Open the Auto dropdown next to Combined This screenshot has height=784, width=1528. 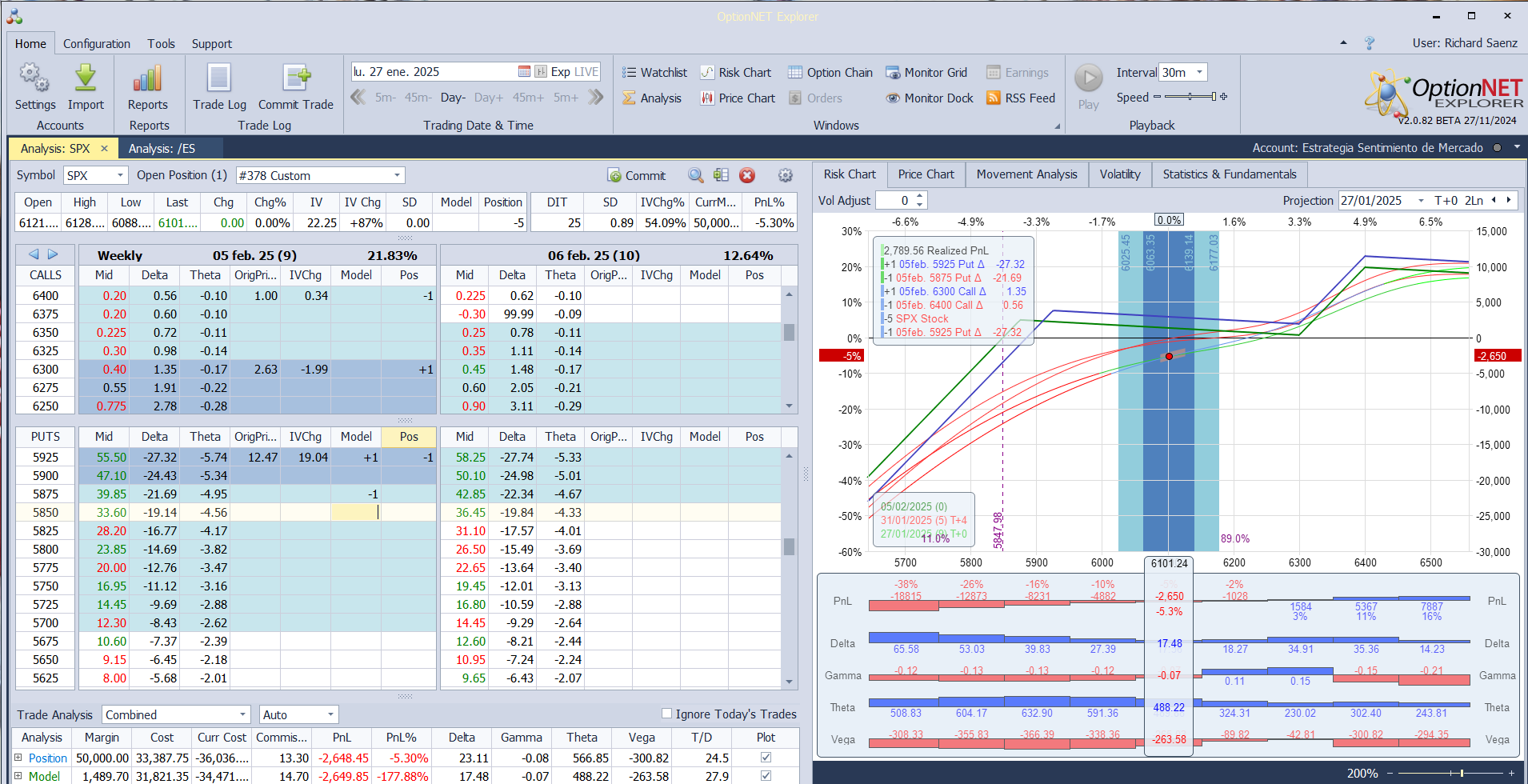pos(330,714)
